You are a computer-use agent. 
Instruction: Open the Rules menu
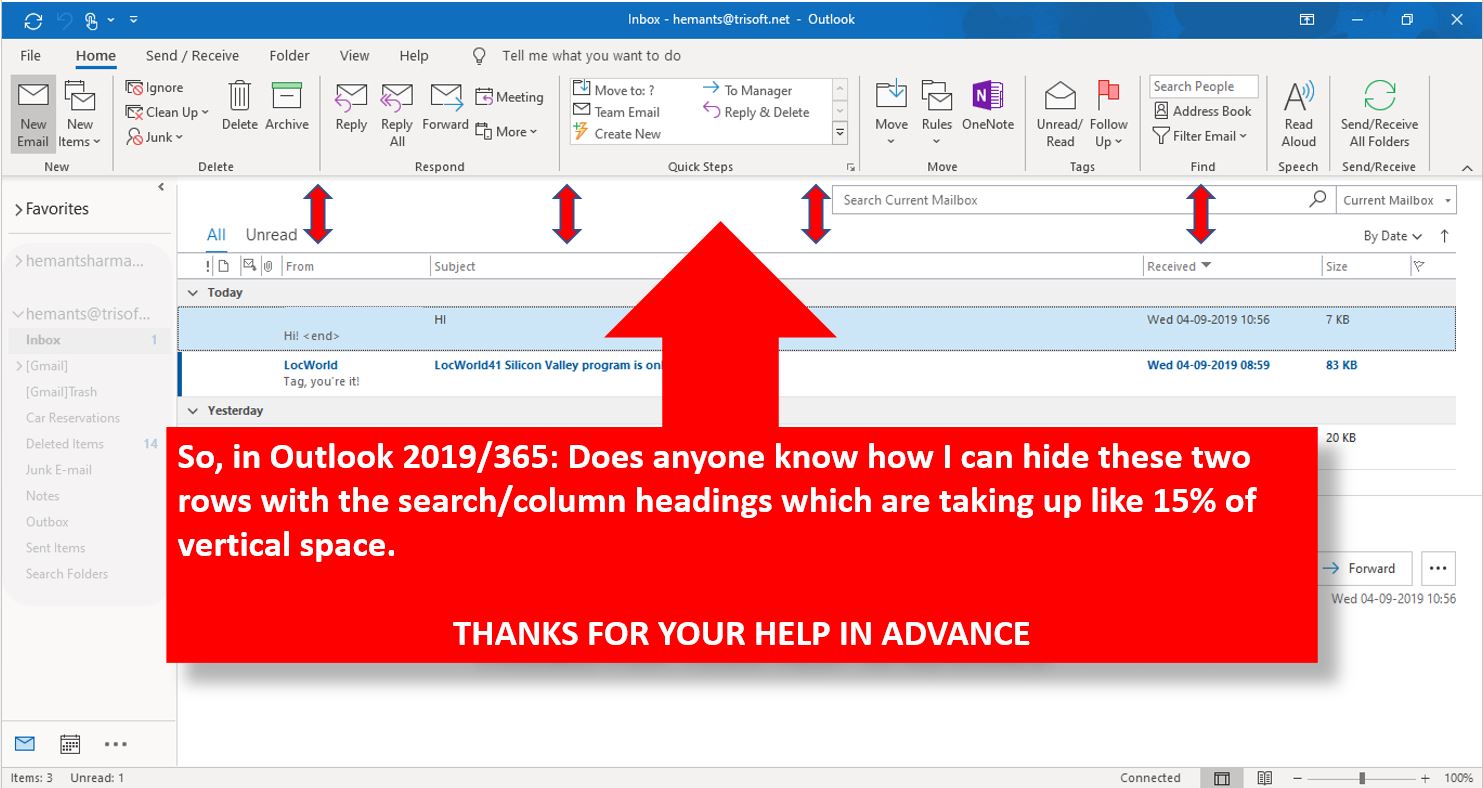tap(937, 113)
